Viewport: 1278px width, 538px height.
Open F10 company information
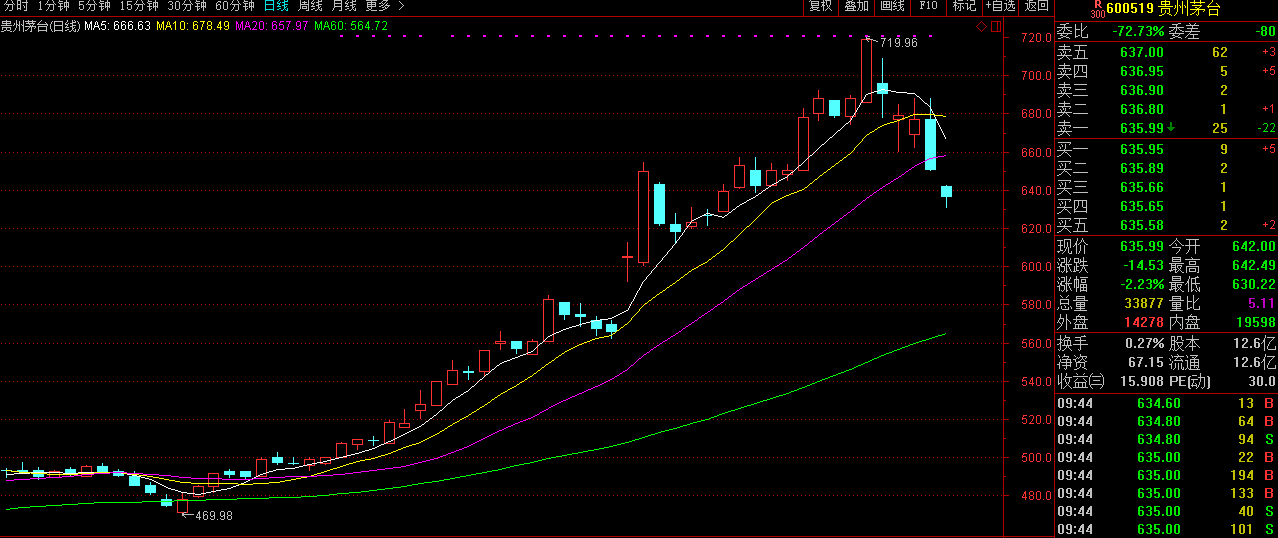coord(928,6)
